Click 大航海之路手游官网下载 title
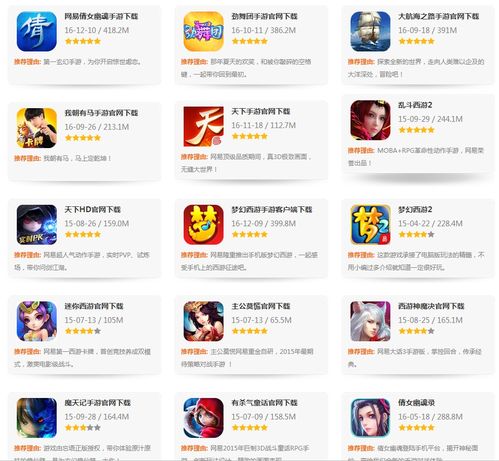This screenshot has height=461, width=499. [439, 16]
